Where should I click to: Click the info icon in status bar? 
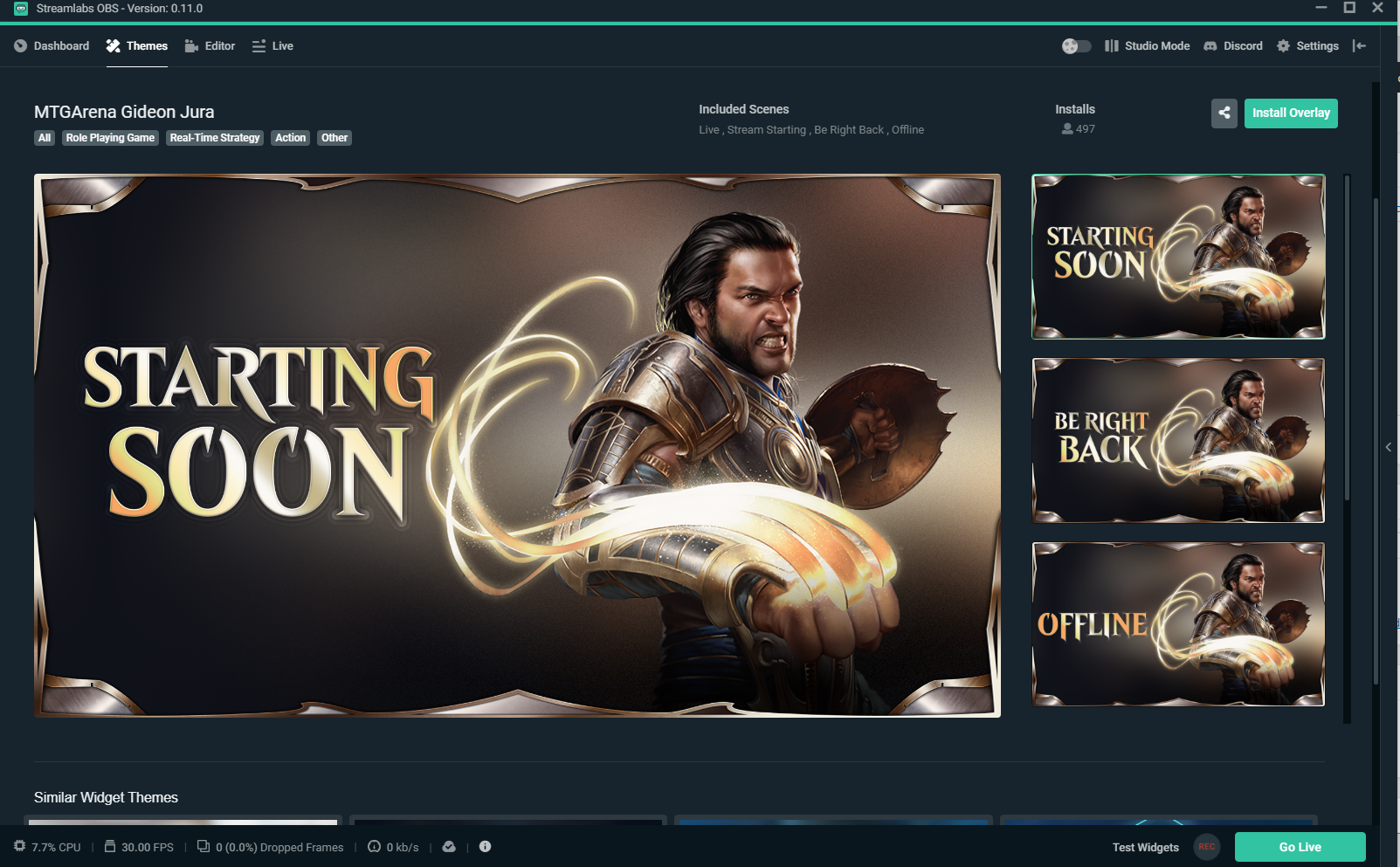coord(485,846)
